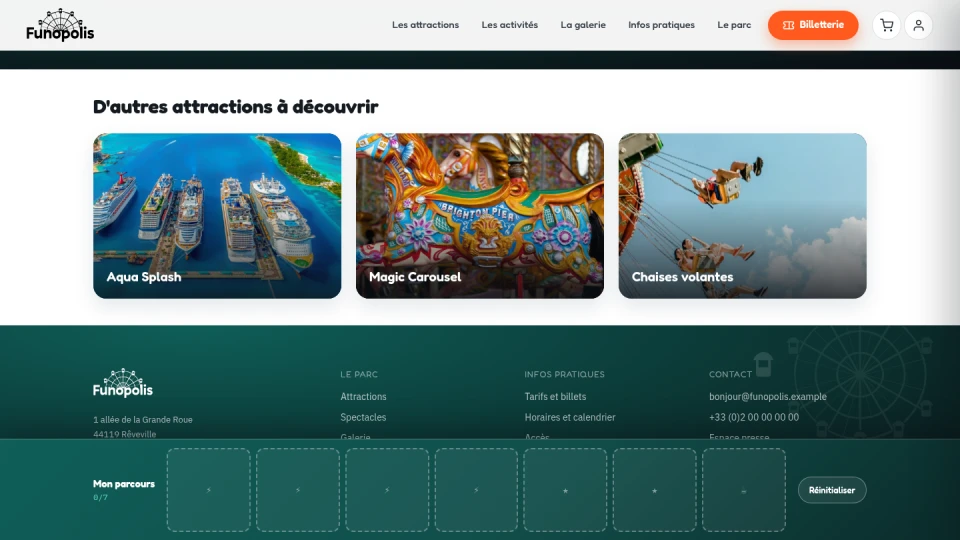Click the "INFOS PRATIQUES" footer column heading

pos(564,374)
